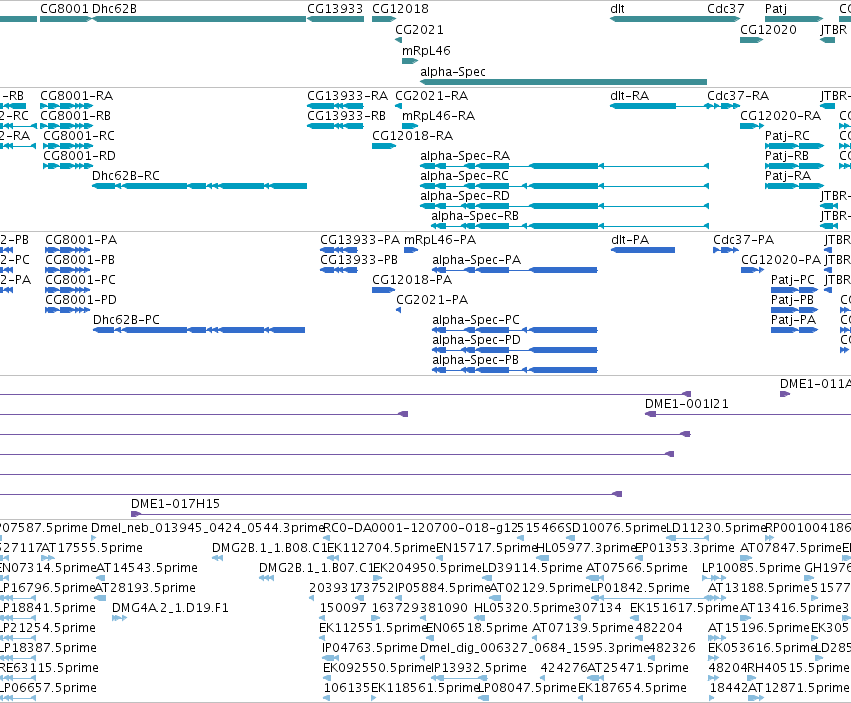Select the CG13933-RB transcript label
851x703 pixels.
click(346, 116)
